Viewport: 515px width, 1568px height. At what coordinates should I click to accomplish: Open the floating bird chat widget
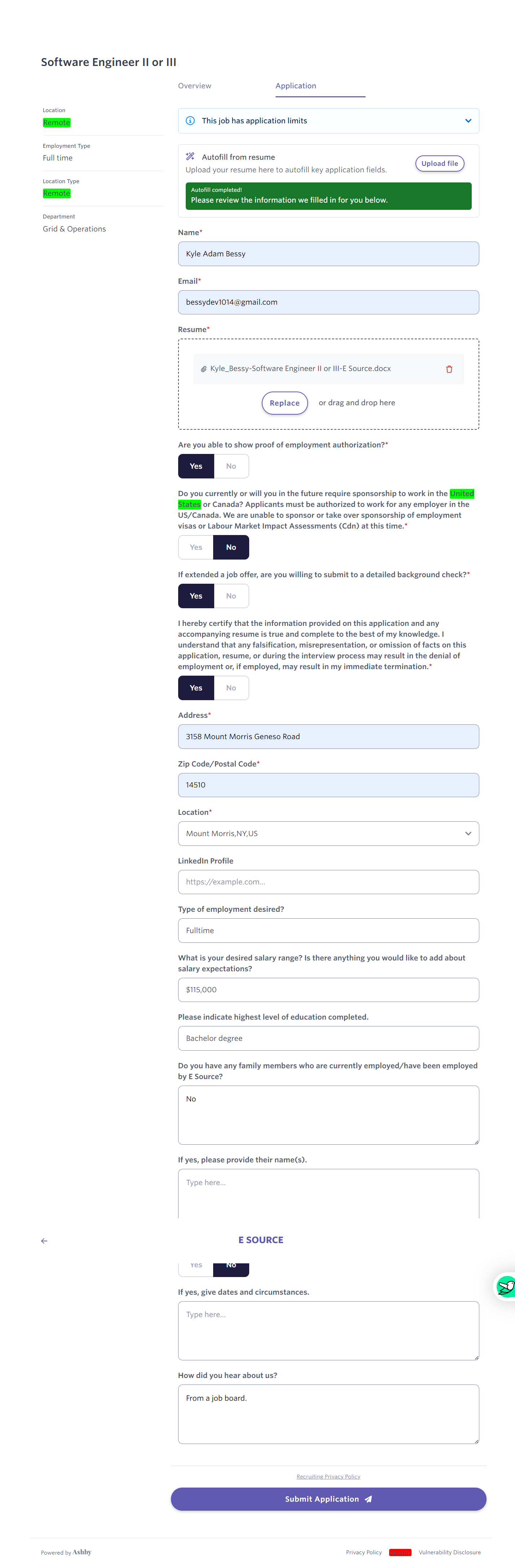(x=505, y=1286)
